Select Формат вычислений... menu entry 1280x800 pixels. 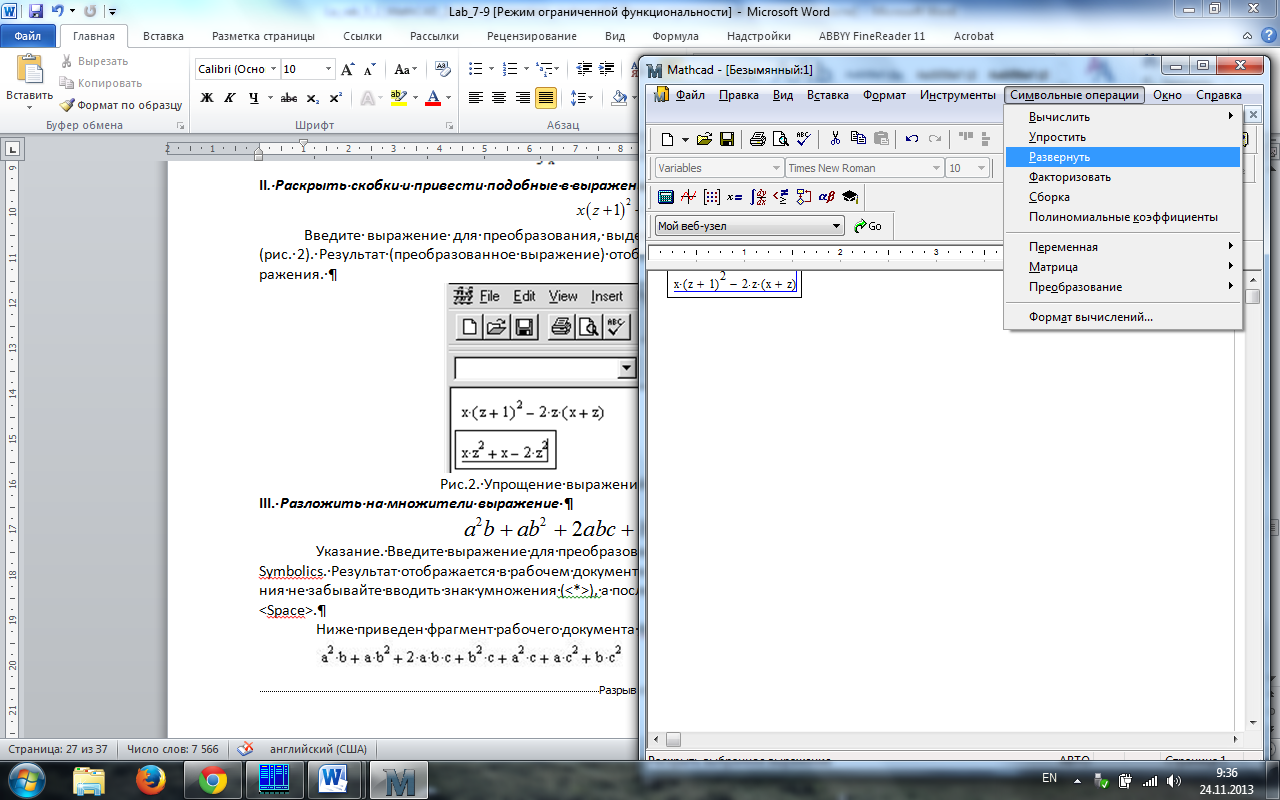pyautogui.click(x=1123, y=317)
